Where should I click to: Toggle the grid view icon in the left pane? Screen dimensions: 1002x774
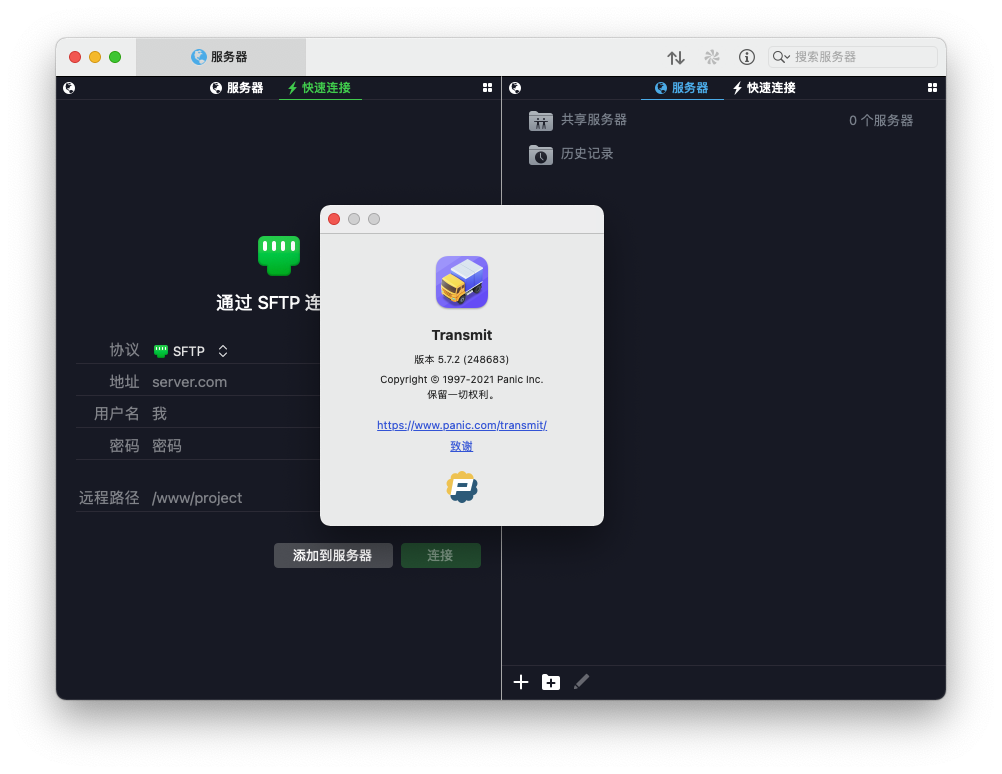click(x=487, y=88)
